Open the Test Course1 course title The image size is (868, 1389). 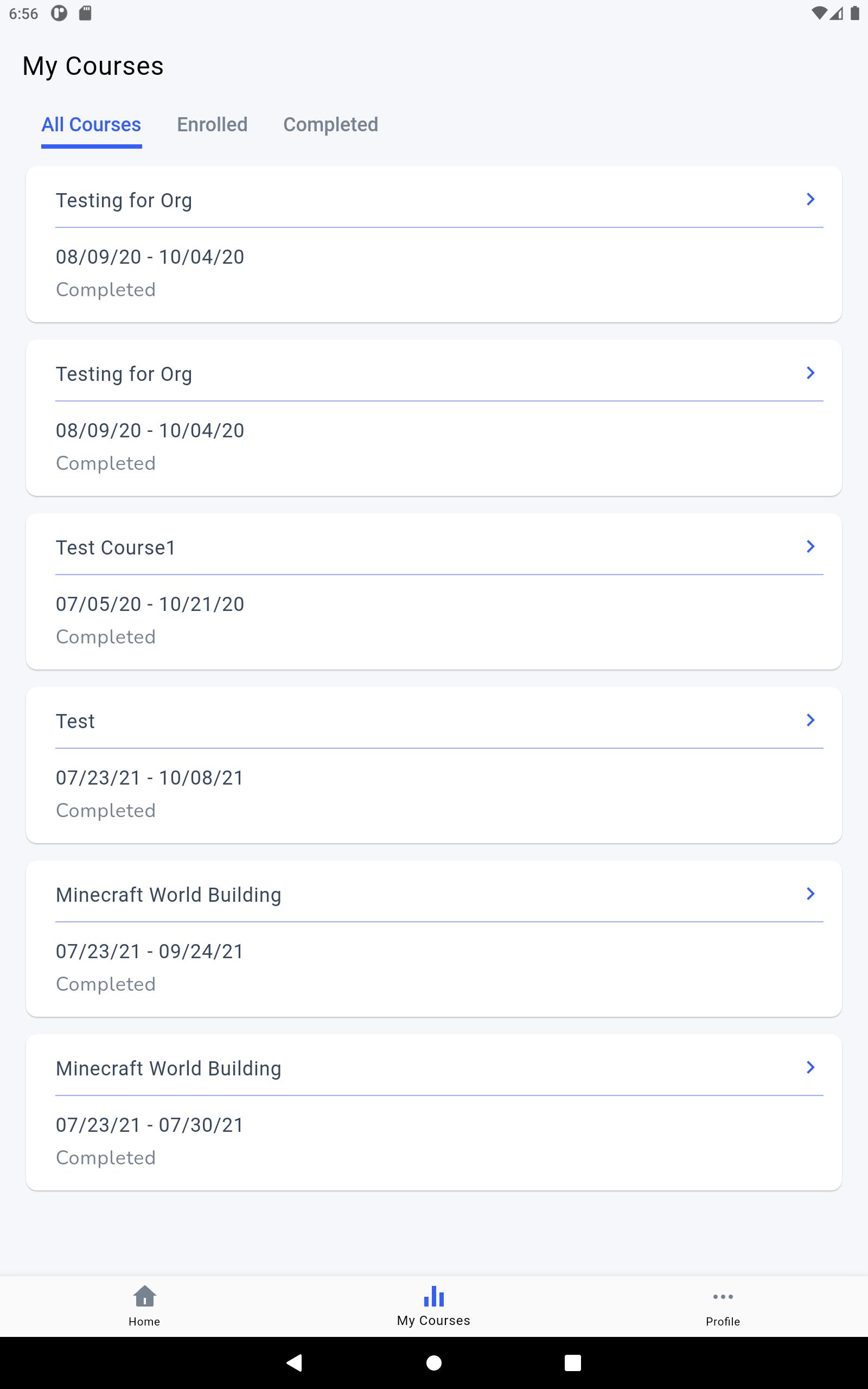(116, 547)
